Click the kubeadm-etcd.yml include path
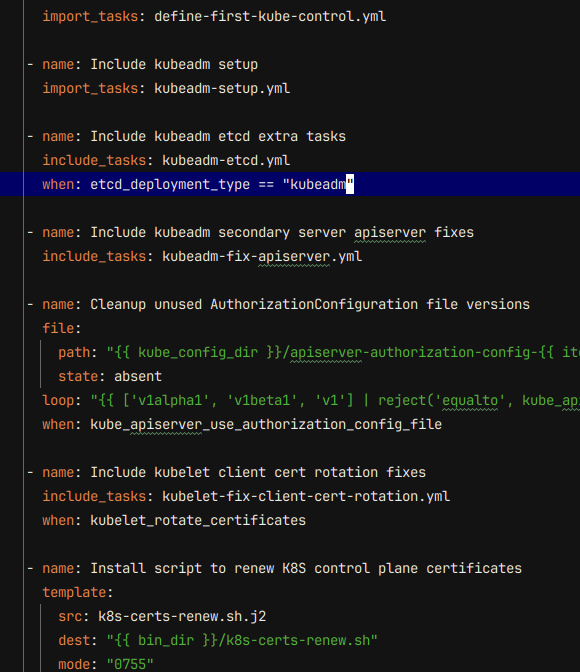The height and width of the screenshot is (672, 580). pyautogui.click(x=226, y=161)
